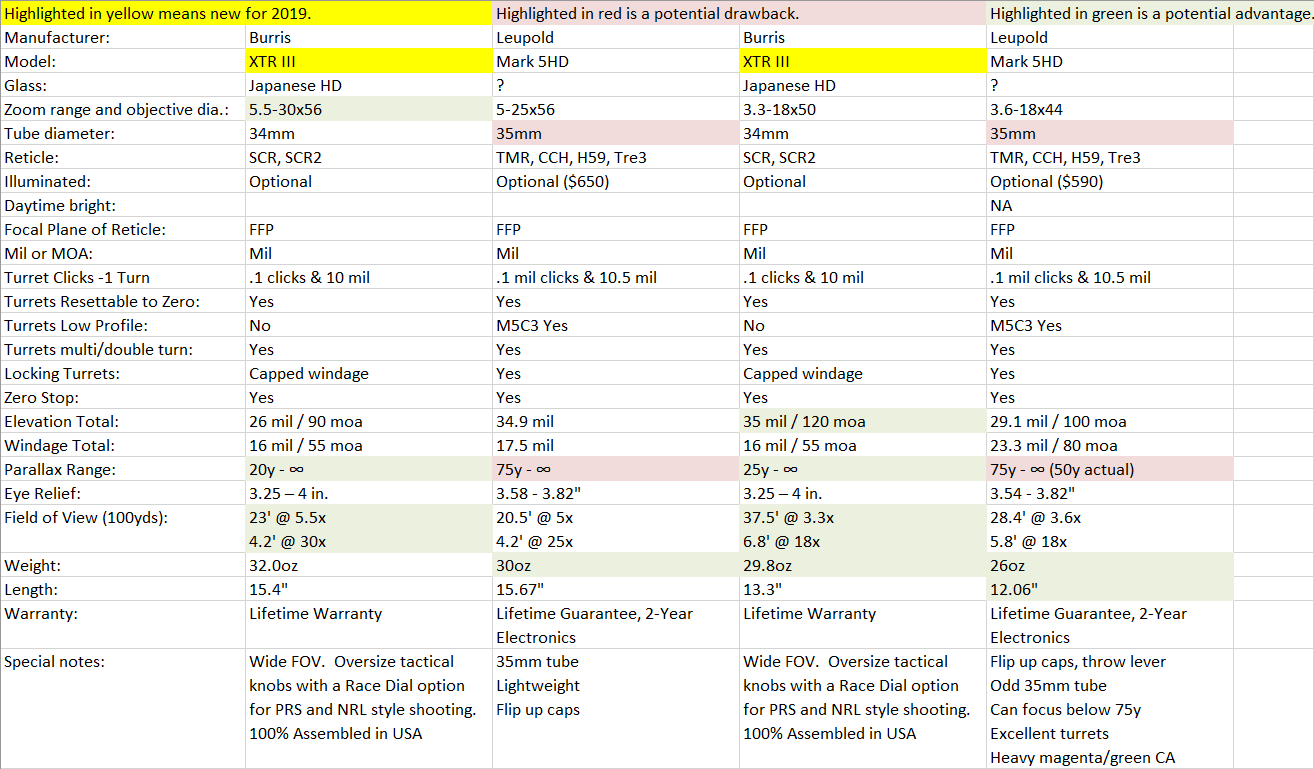Click the 'Parallax Range:' row label

click(x=60, y=469)
